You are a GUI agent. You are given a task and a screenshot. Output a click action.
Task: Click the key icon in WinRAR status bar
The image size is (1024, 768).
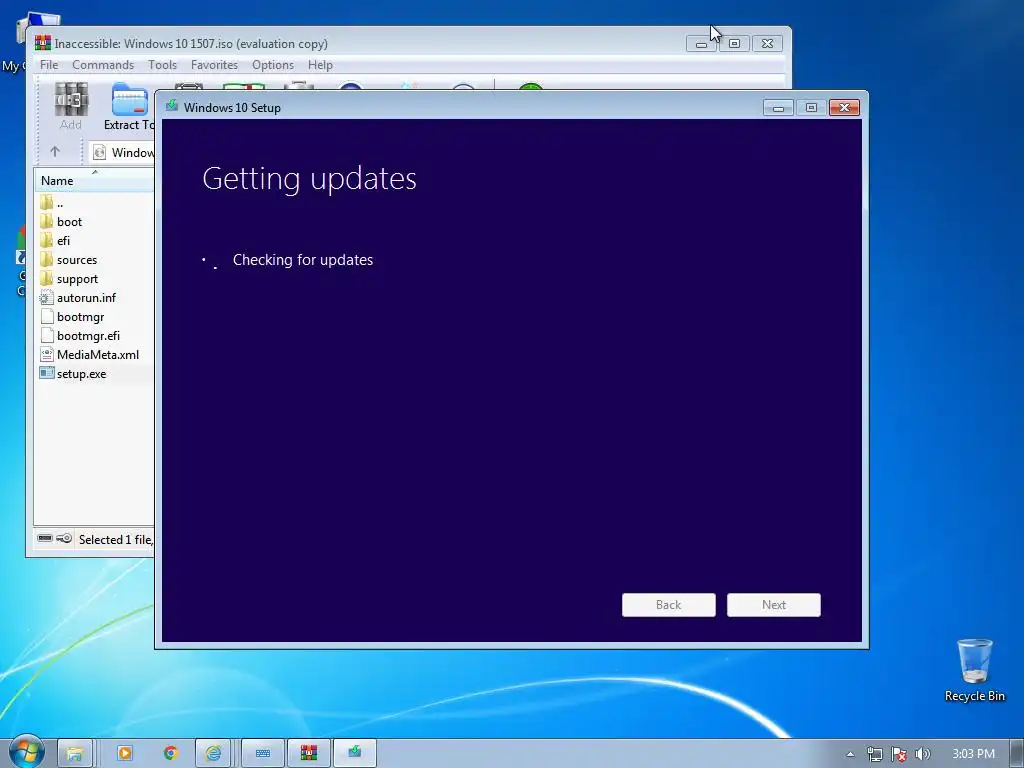pyautogui.click(x=64, y=538)
